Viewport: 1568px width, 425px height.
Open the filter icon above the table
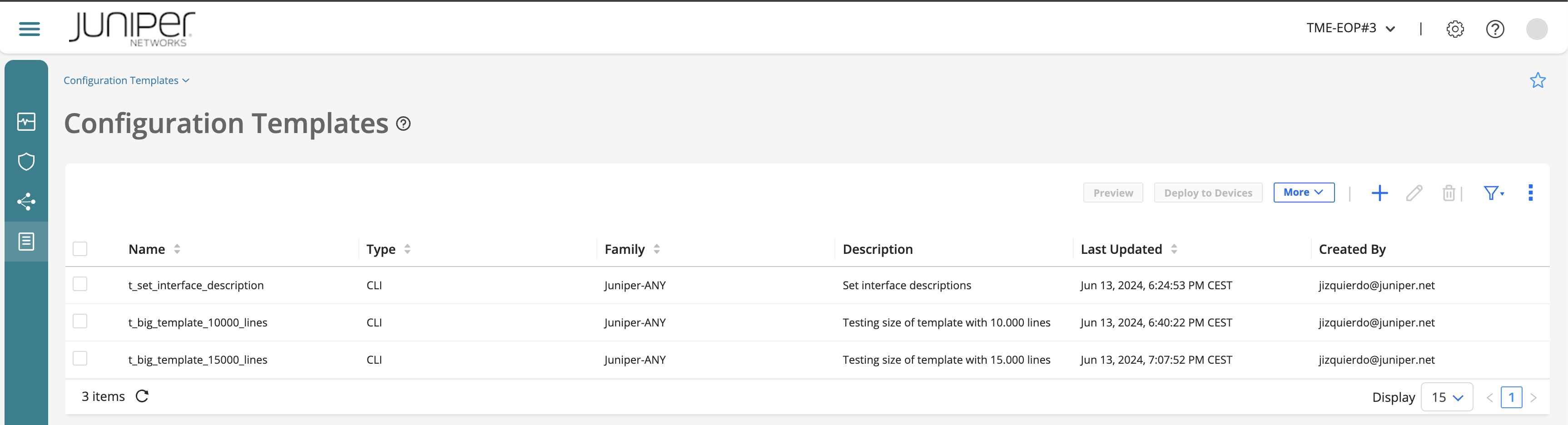click(1491, 193)
